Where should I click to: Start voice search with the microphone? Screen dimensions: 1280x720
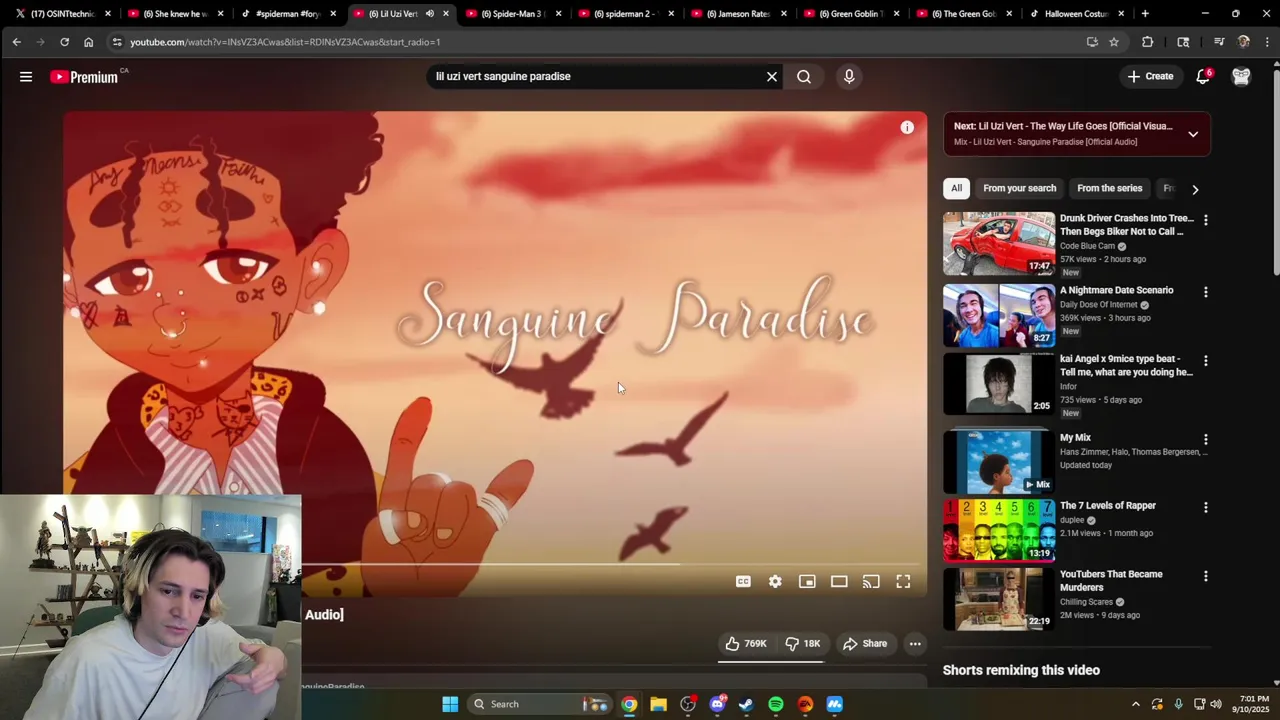[x=849, y=76]
